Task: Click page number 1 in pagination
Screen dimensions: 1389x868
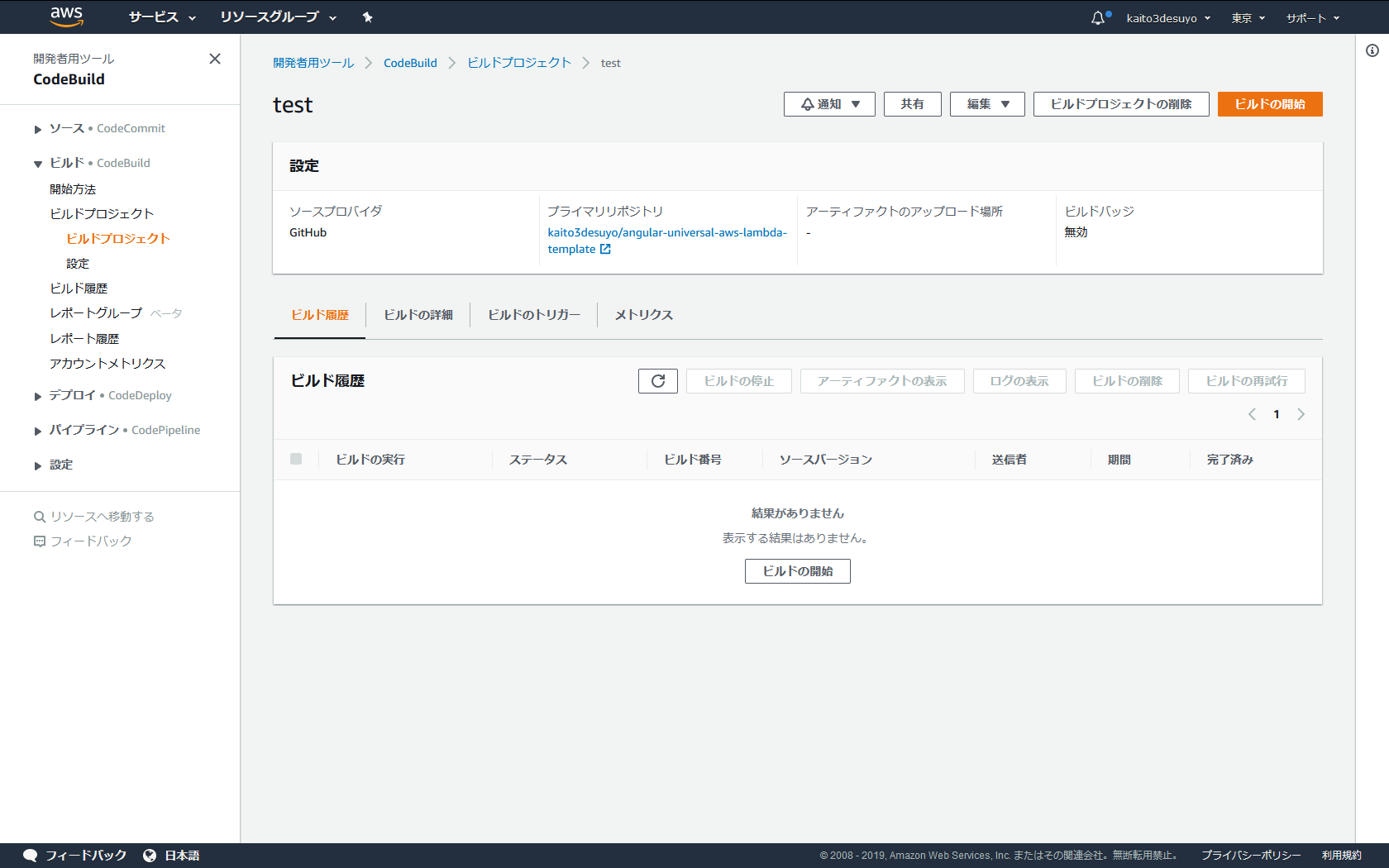Action: [x=1277, y=414]
